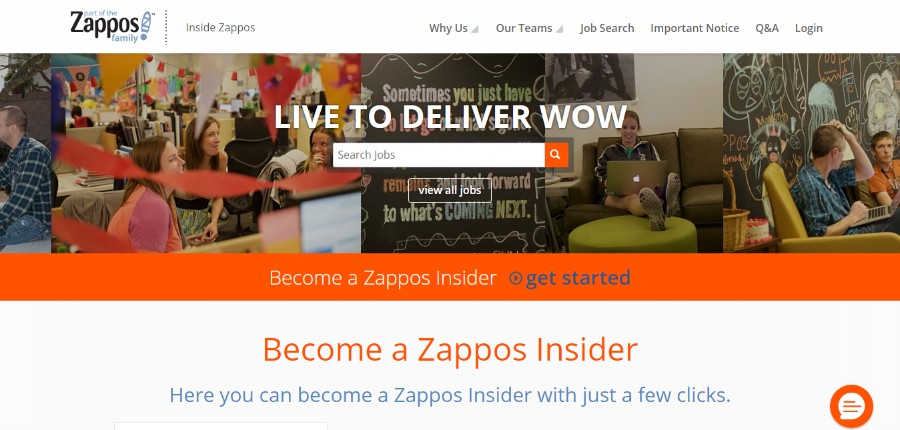
Task: Open the Why Us menu
Action: [448, 28]
